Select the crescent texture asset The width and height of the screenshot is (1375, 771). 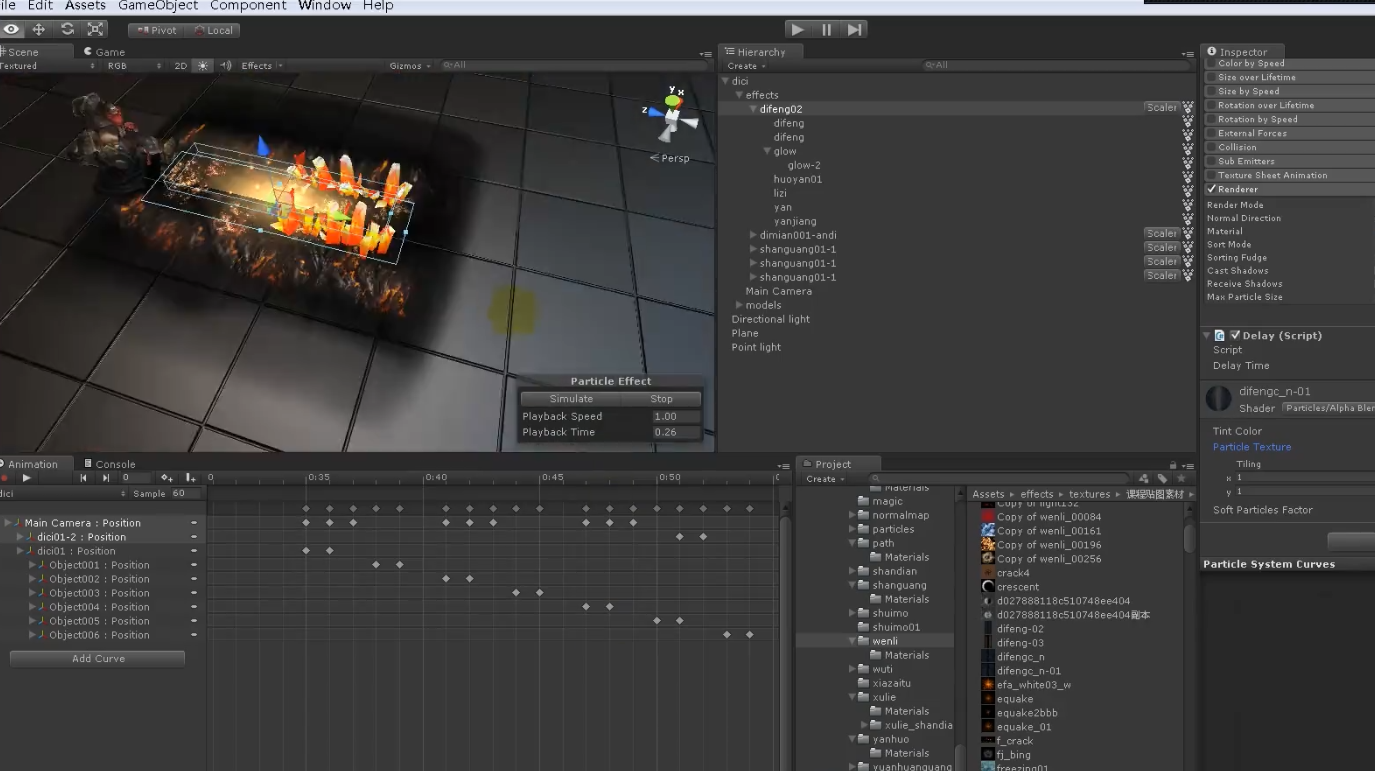[x=1018, y=588]
